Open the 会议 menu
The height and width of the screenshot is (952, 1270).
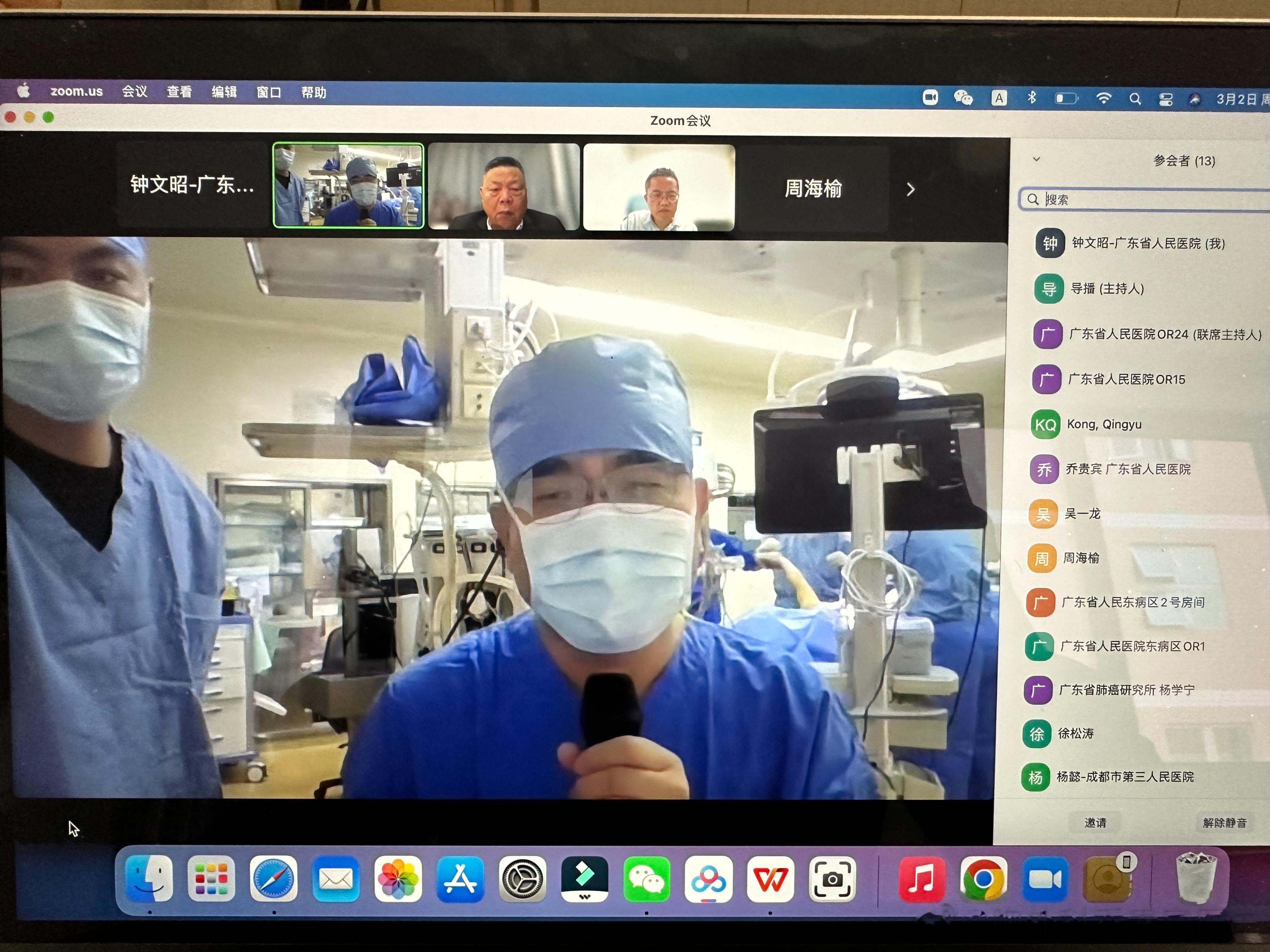(x=135, y=92)
